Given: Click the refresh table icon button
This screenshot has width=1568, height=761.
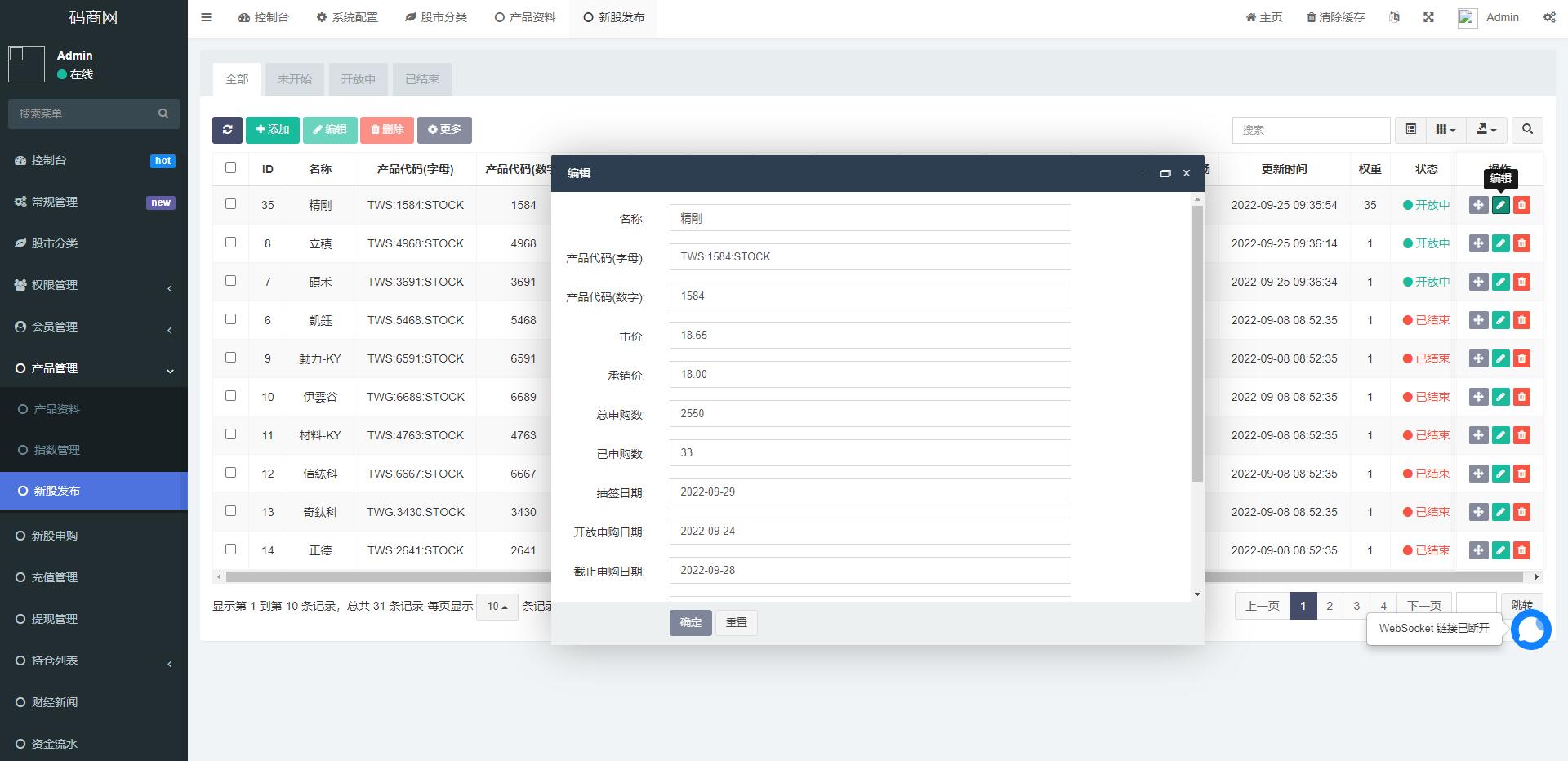Looking at the screenshot, I should (x=227, y=130).
